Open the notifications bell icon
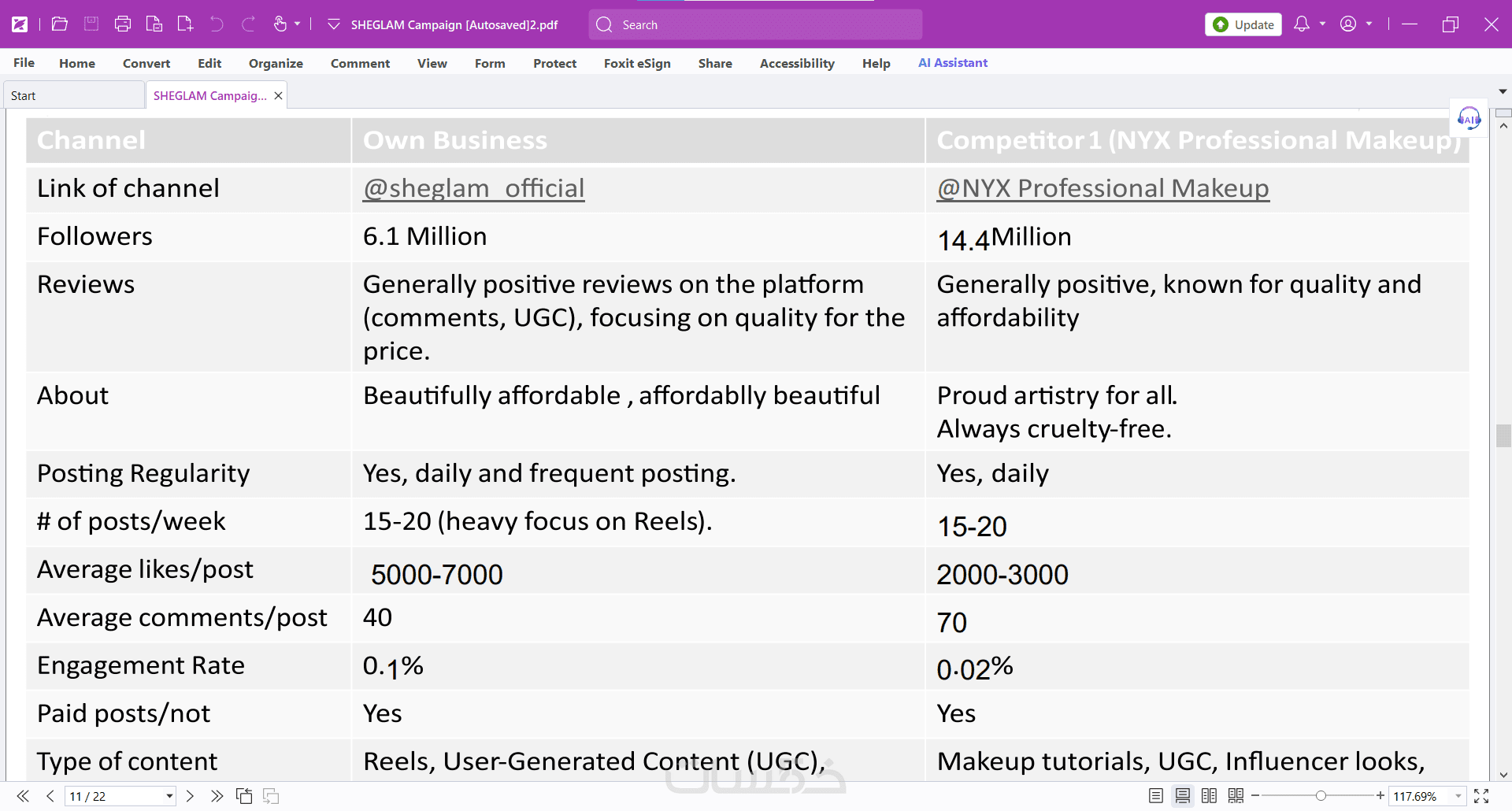The width and height of the screenshot is (1512, 811). [1302, 24]
